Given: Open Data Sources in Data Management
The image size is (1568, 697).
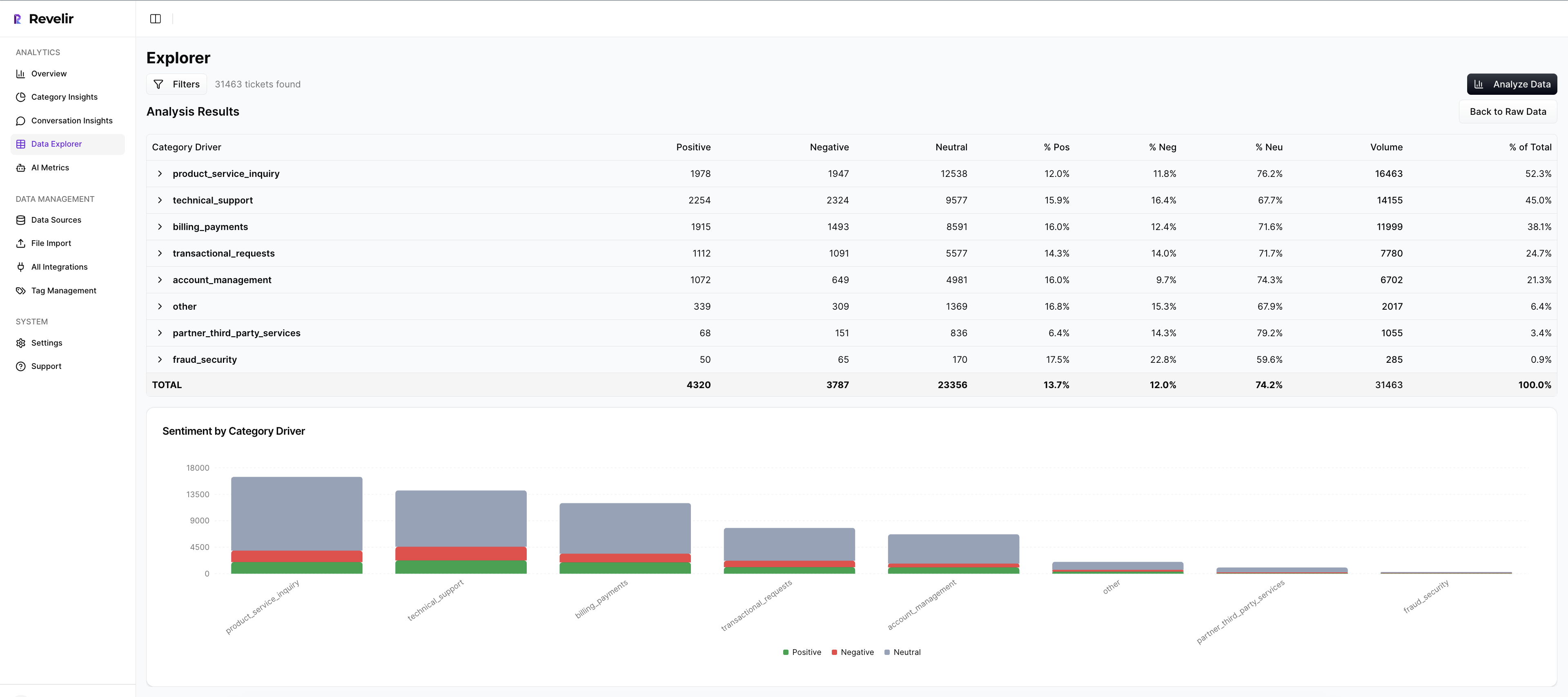Looking at the screenshot, I should [57, 219].
